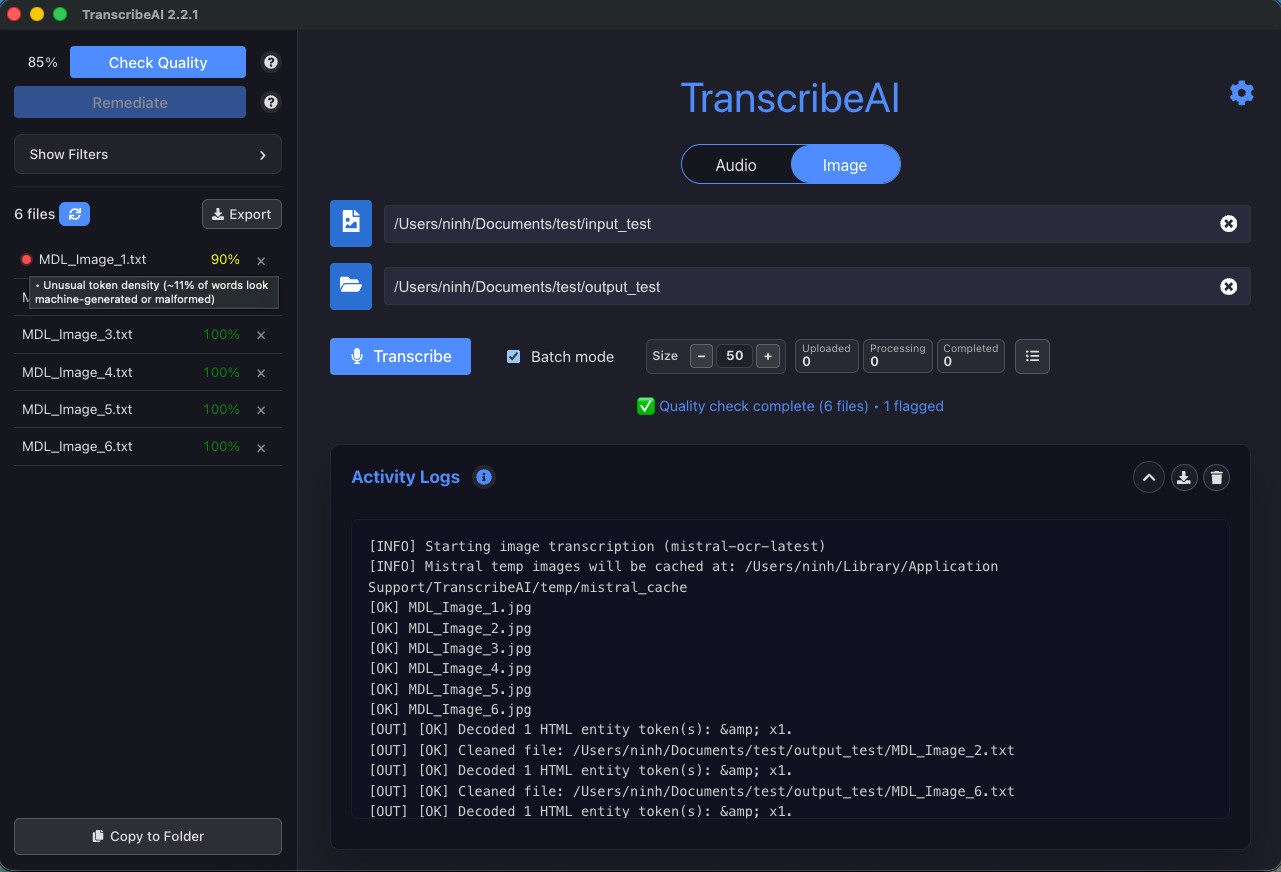This screenshot has height=872, width=1281.
Task: Download the activity logs
Action: (1184, 478)
